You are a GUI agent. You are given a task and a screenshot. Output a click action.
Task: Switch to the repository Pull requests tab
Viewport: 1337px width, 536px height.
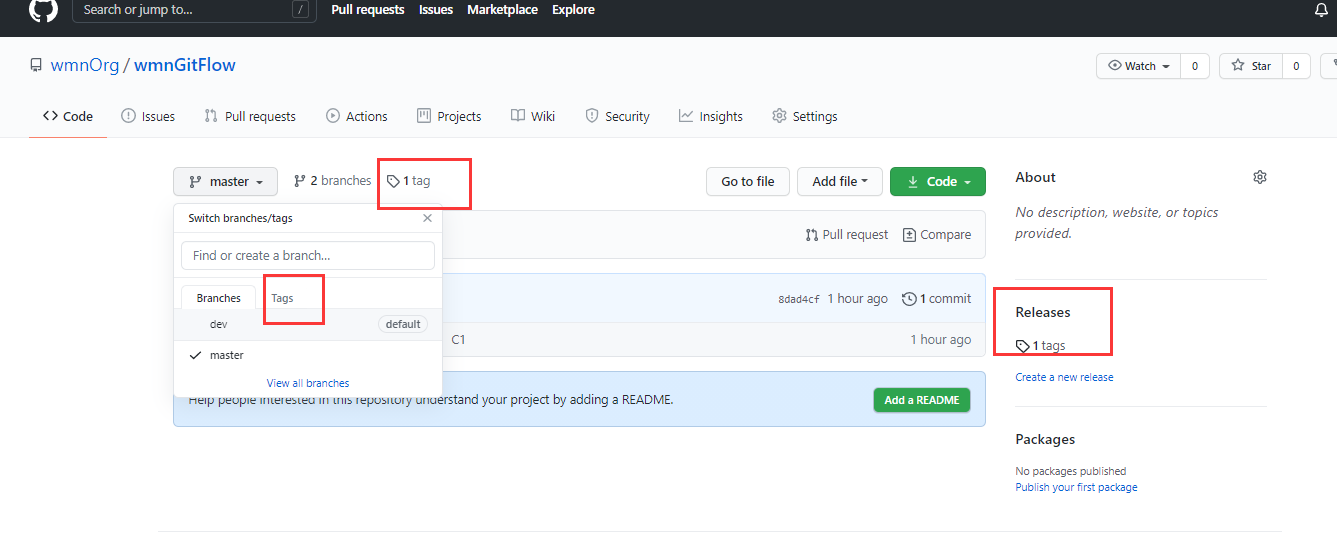click(250, 116)
